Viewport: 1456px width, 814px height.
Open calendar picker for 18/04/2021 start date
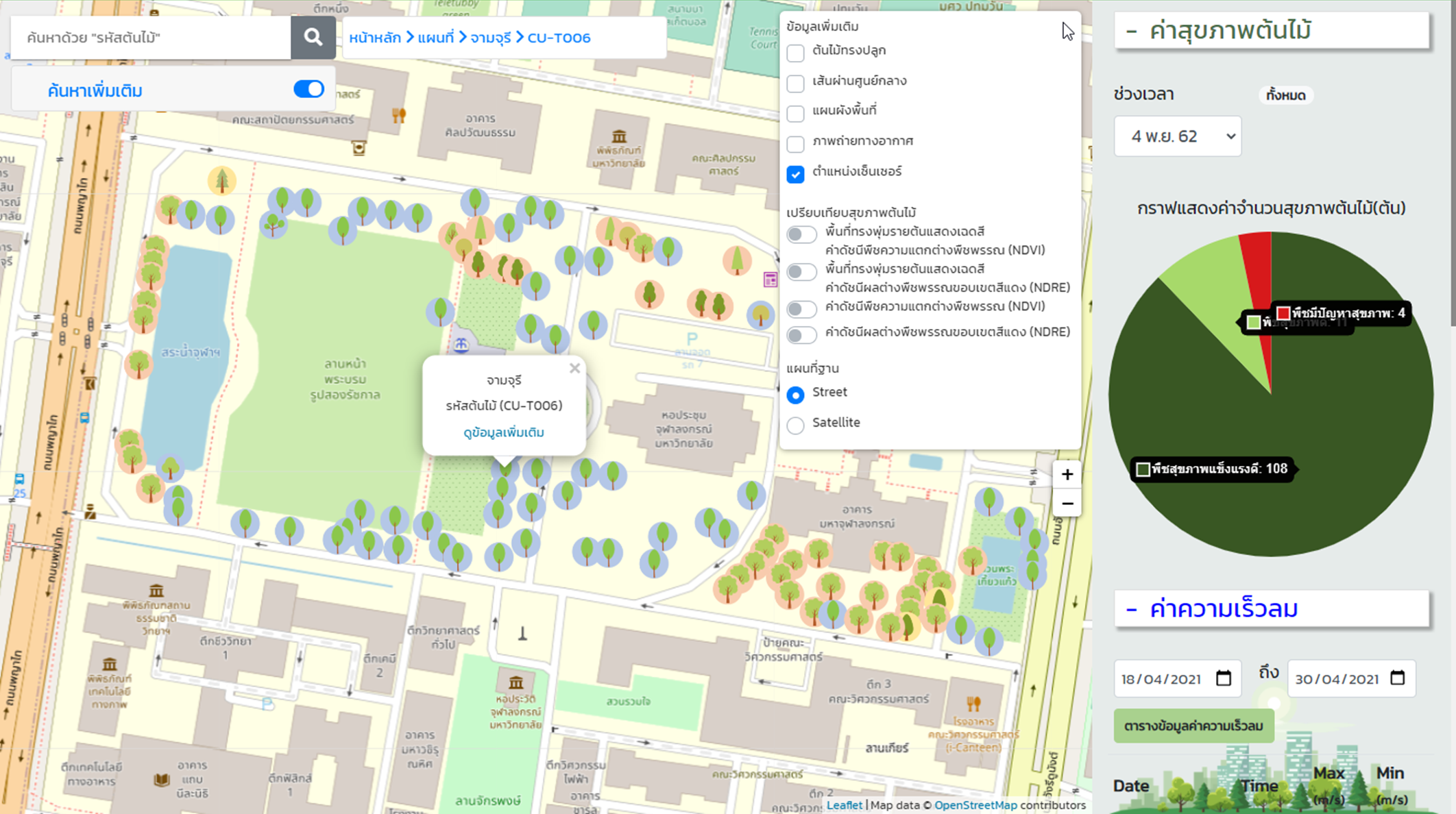(1224, 678)
